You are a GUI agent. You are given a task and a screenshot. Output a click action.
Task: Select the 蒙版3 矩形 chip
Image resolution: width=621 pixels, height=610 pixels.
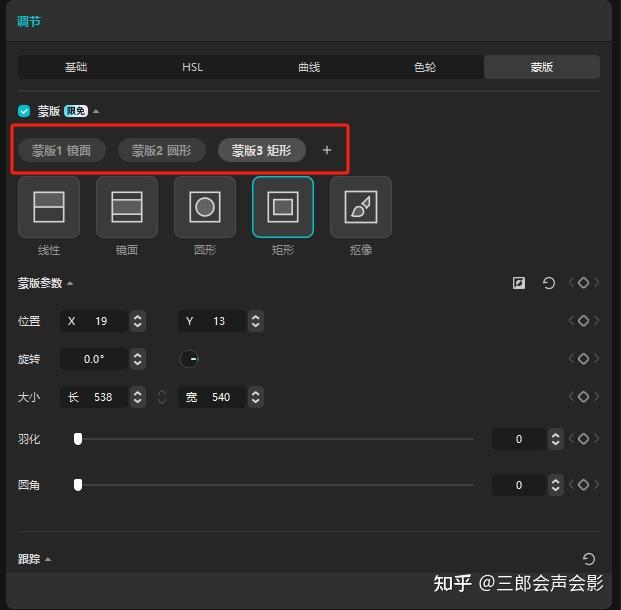[262, 151]
